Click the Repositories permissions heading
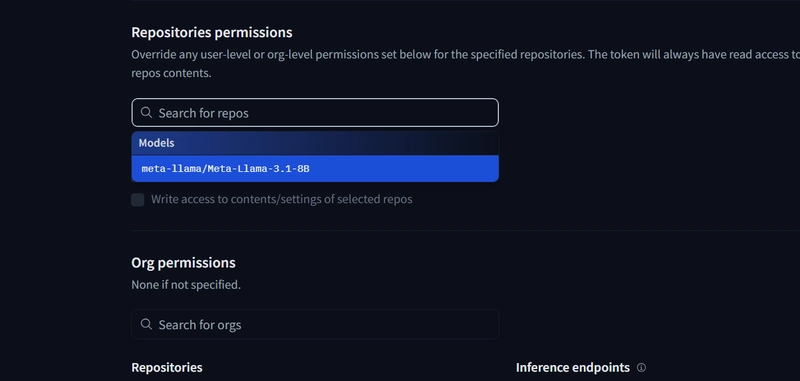 [x=212, y=32]
